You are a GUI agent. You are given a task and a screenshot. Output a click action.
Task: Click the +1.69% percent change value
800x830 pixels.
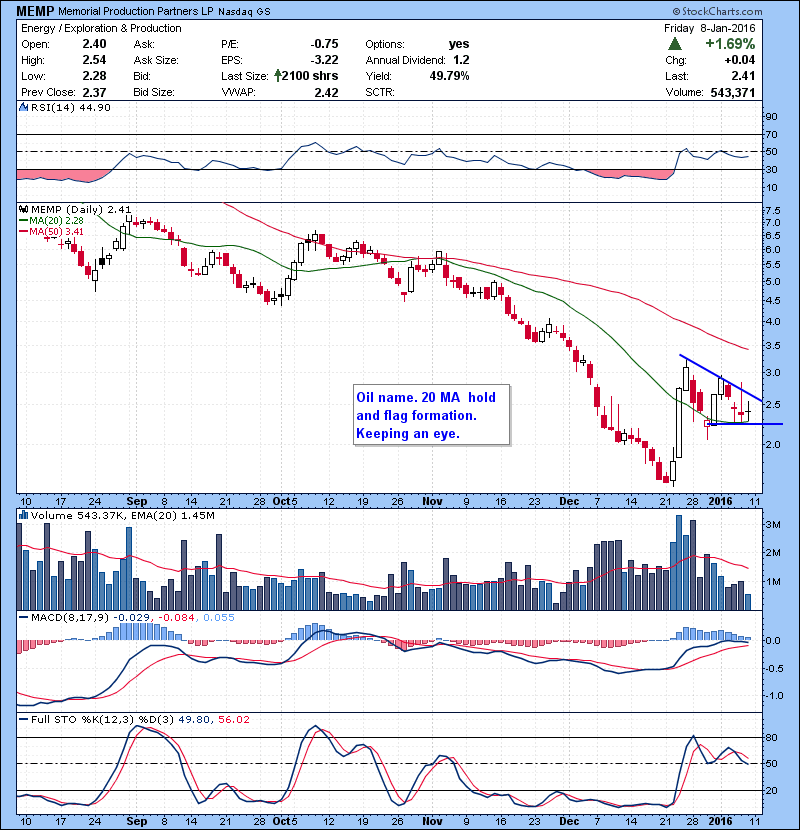coord(730,44)
